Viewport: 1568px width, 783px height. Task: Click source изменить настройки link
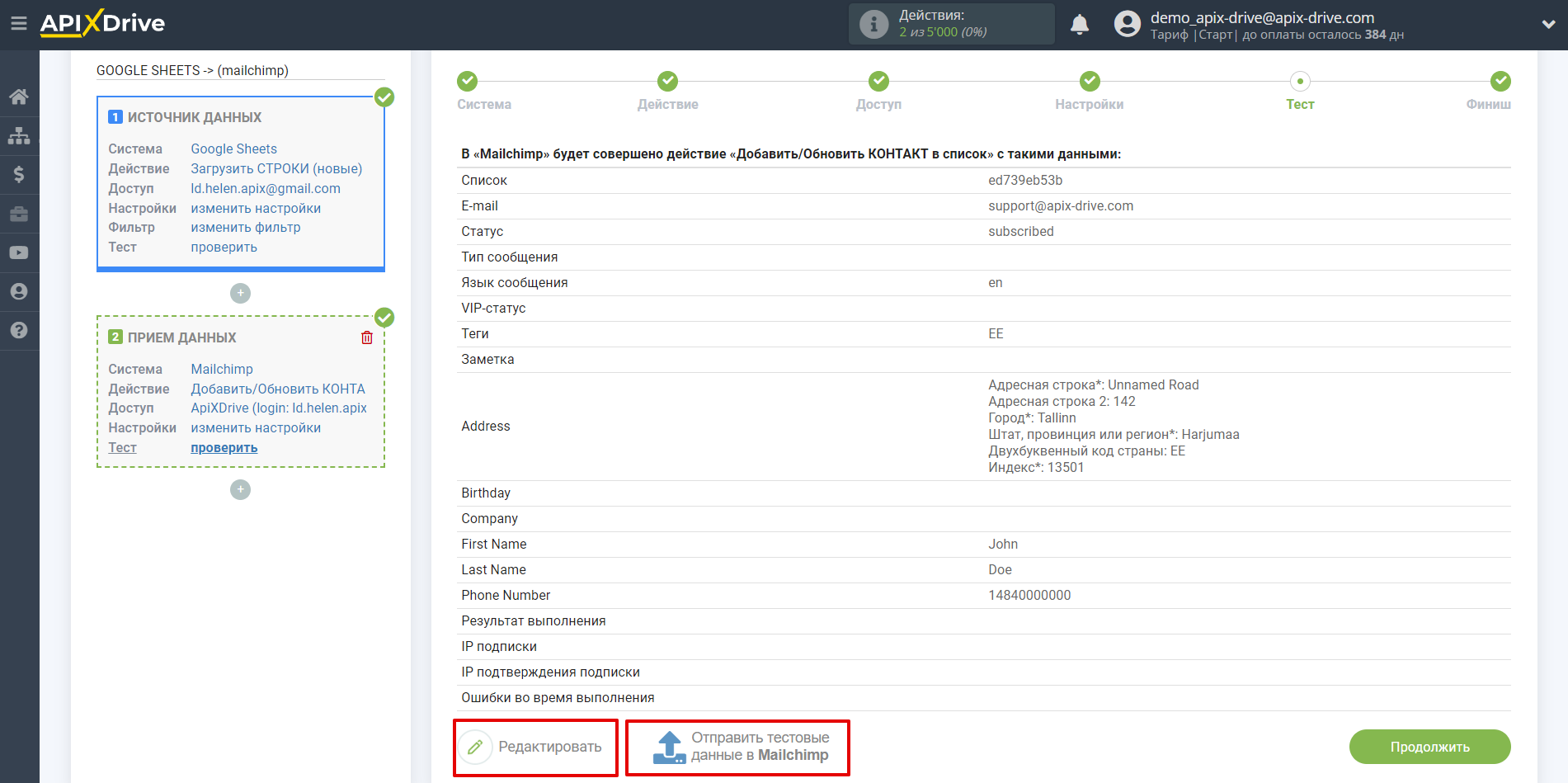[256, 208]
